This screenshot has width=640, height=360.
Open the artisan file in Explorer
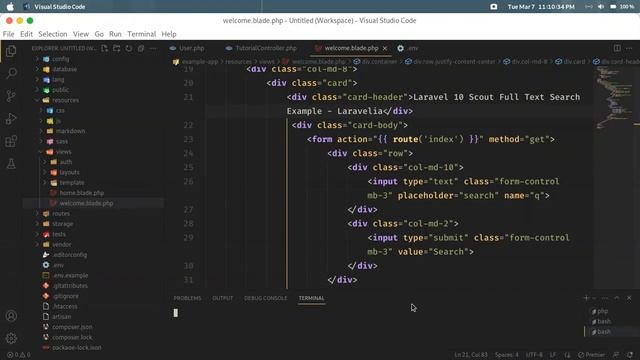(62, 317)
